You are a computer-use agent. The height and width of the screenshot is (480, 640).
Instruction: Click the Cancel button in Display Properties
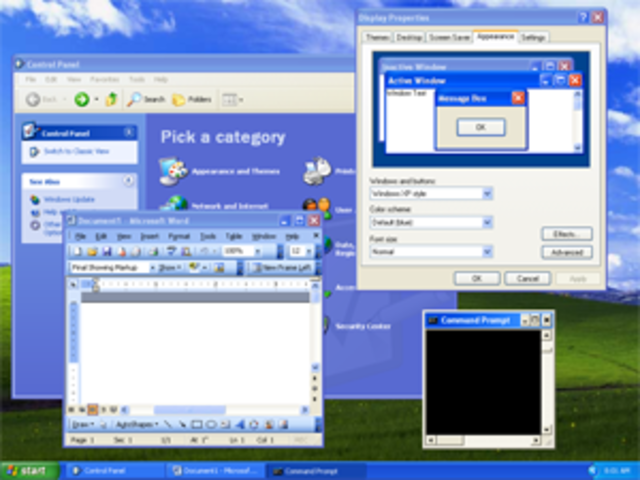pos(528,278)
